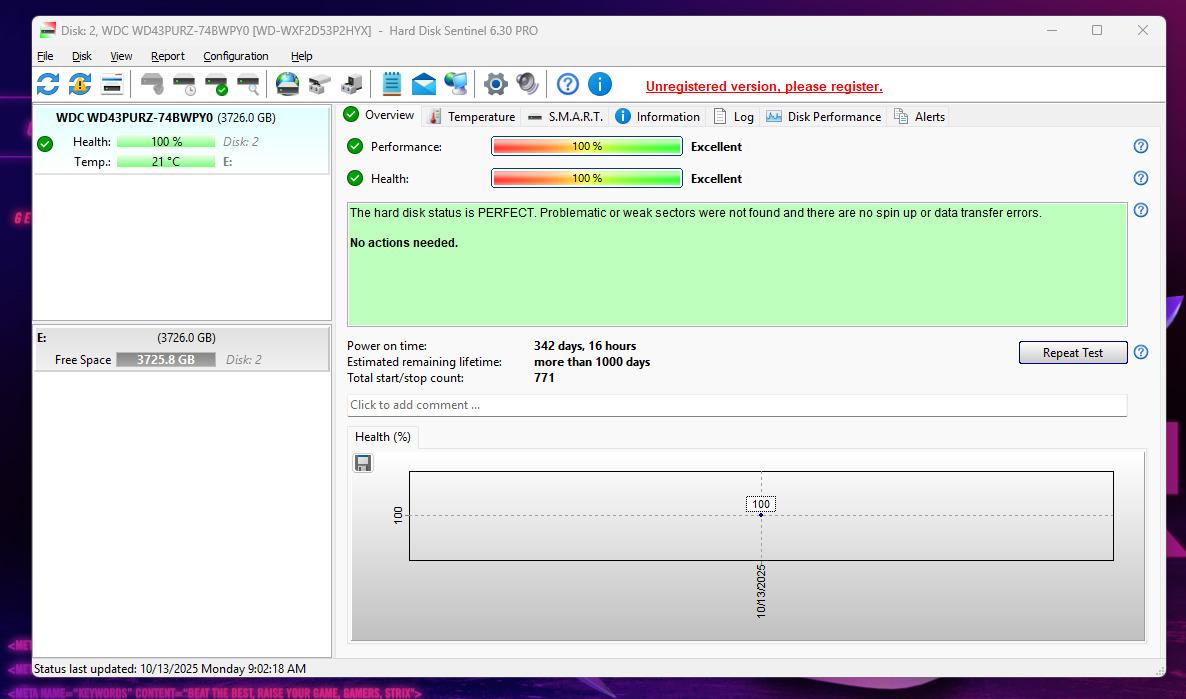Click the 10/13/2025 date label on graph
Image resolution: width=1186 pixels, height=699 pixels.
761,591
